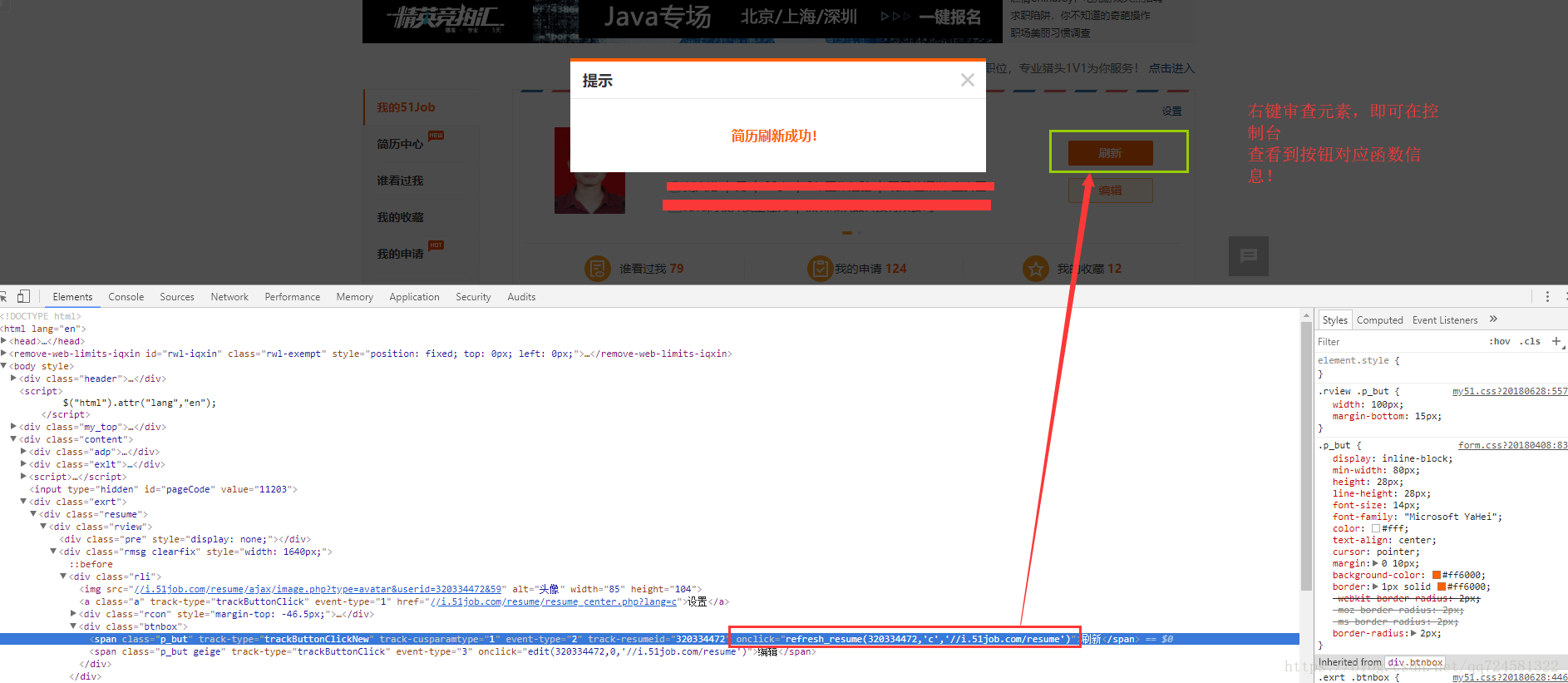1568x683 pixels.
Task: Open the 简历中心 sidebar item
Action: coord(400,144)
